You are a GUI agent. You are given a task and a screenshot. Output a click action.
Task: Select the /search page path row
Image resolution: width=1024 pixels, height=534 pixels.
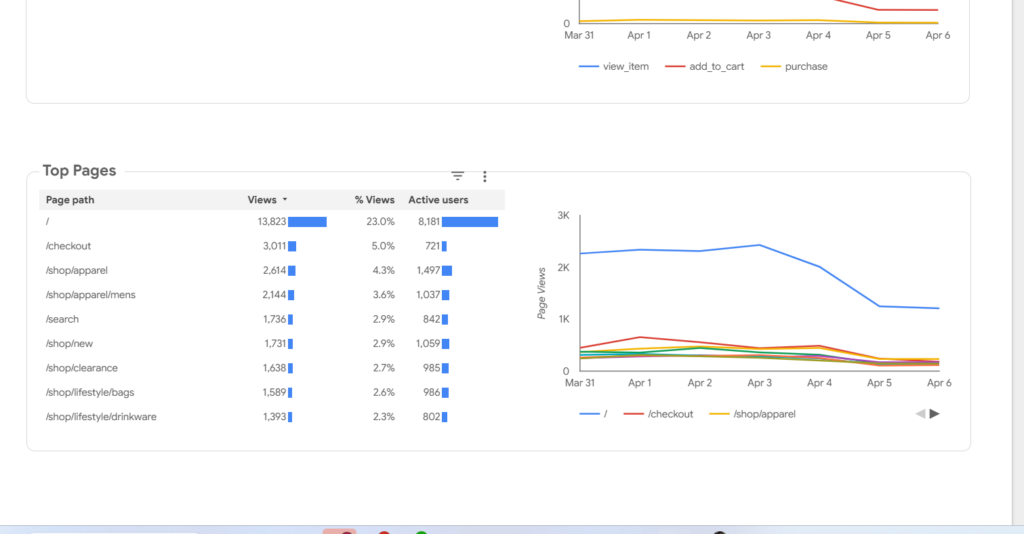pyautogui.click(x=63, y=319)
